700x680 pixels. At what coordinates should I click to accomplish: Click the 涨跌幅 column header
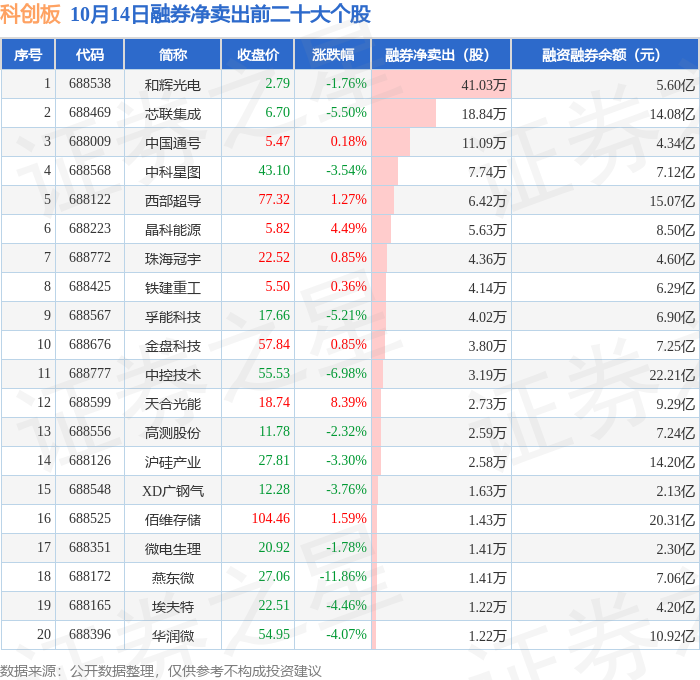tap(333, 54)
